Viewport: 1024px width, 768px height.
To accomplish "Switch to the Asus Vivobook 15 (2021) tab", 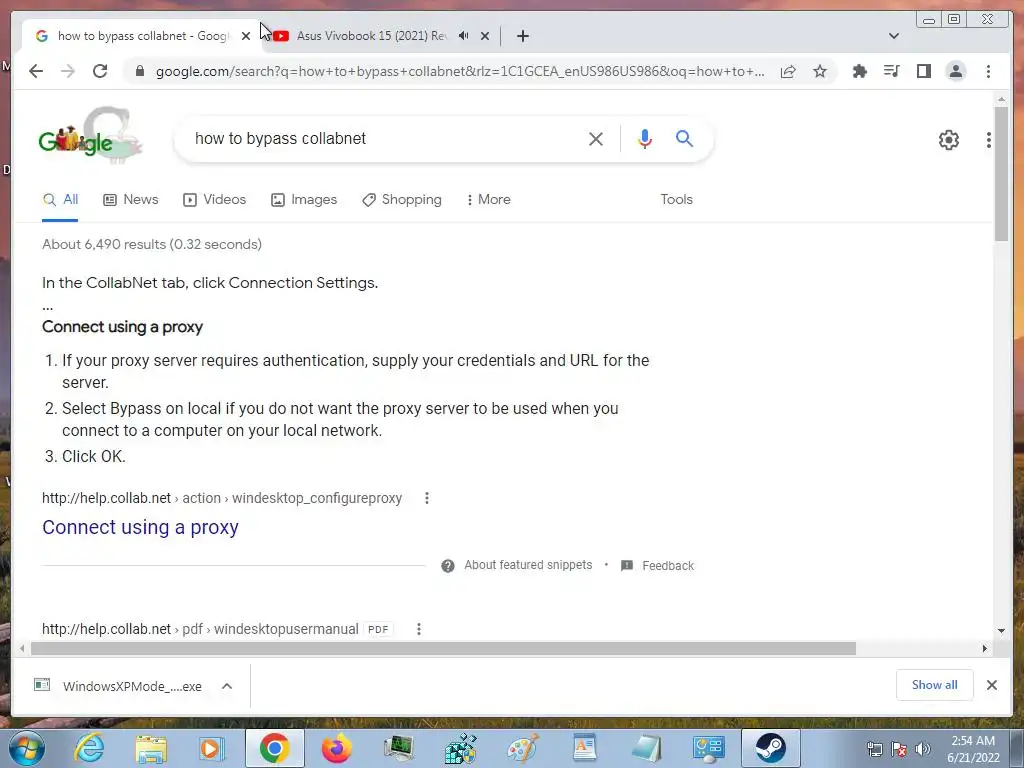I will pos(372,36).
